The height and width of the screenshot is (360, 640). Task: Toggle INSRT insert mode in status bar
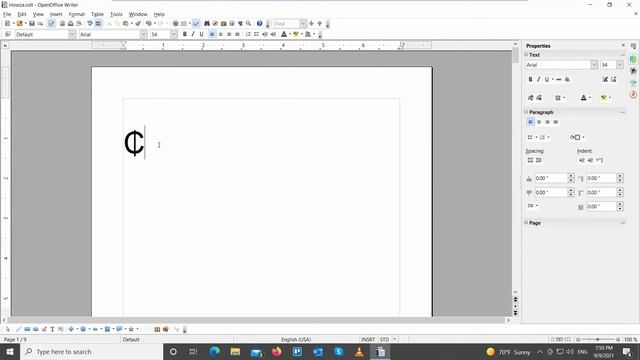coord(368,340)
